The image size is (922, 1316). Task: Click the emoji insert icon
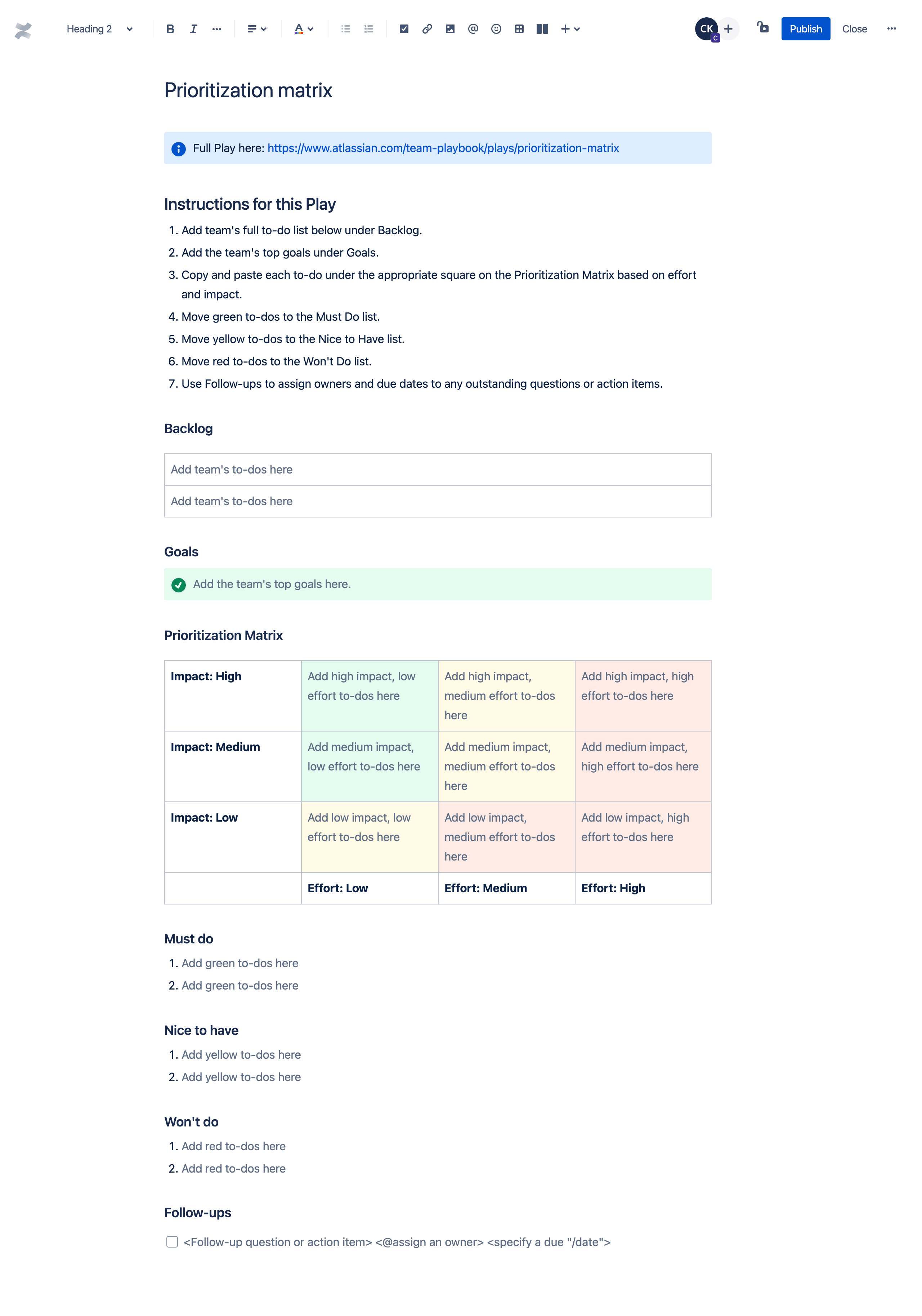pos(496,29)
